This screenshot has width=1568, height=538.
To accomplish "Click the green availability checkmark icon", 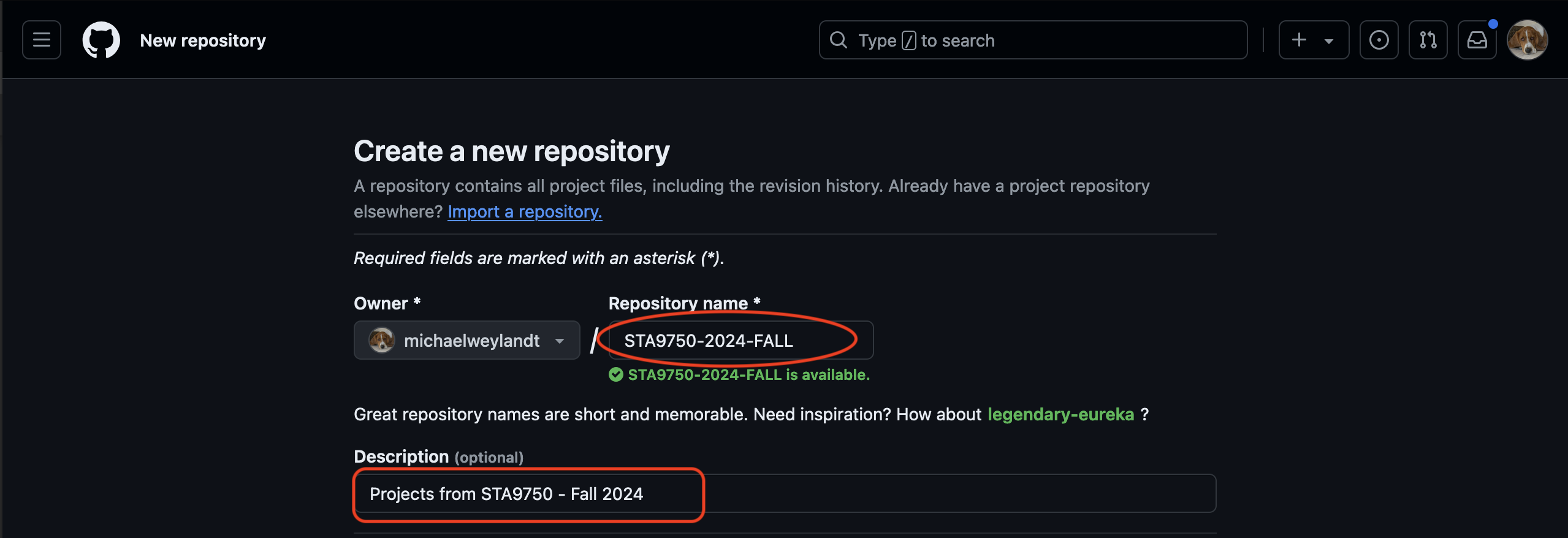I will [616, 374].
